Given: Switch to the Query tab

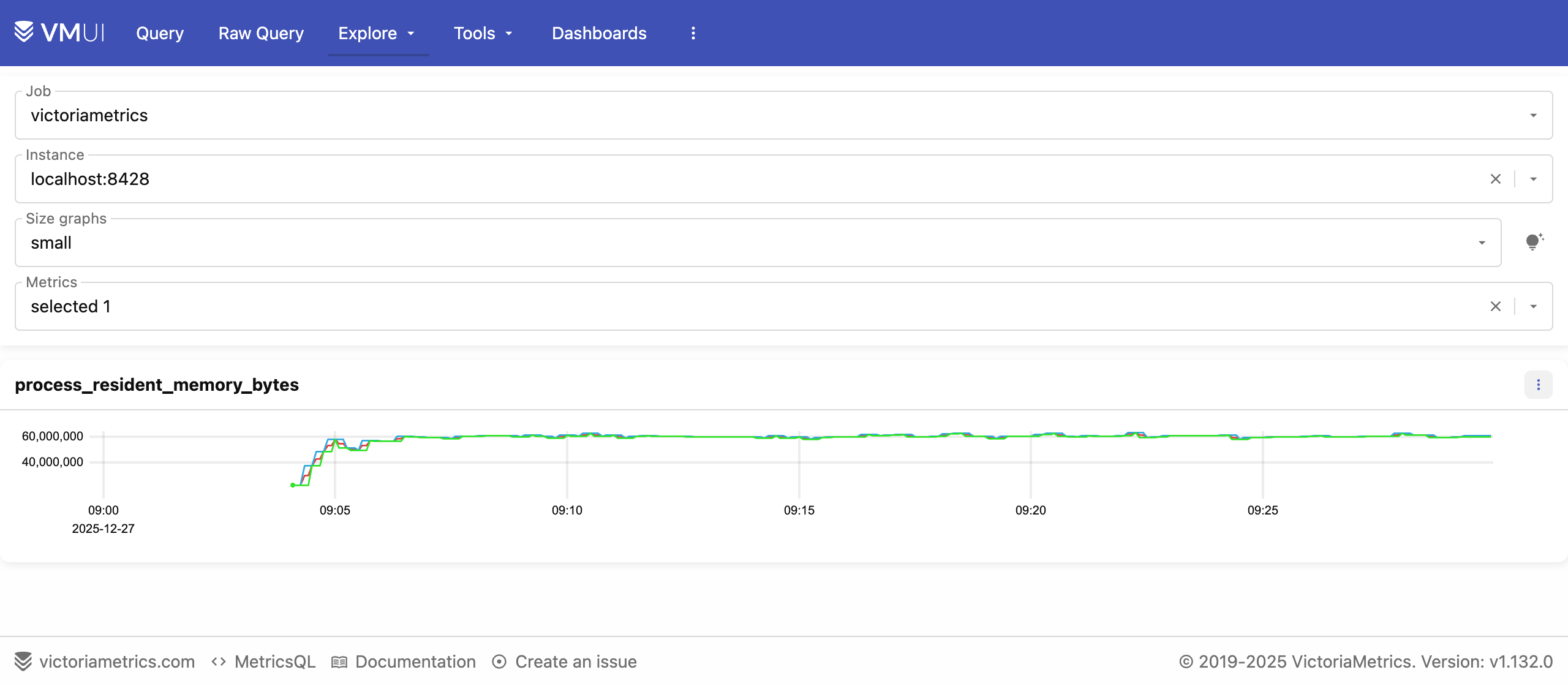Looking at the screenshot, I should click(x=160, y=33).
